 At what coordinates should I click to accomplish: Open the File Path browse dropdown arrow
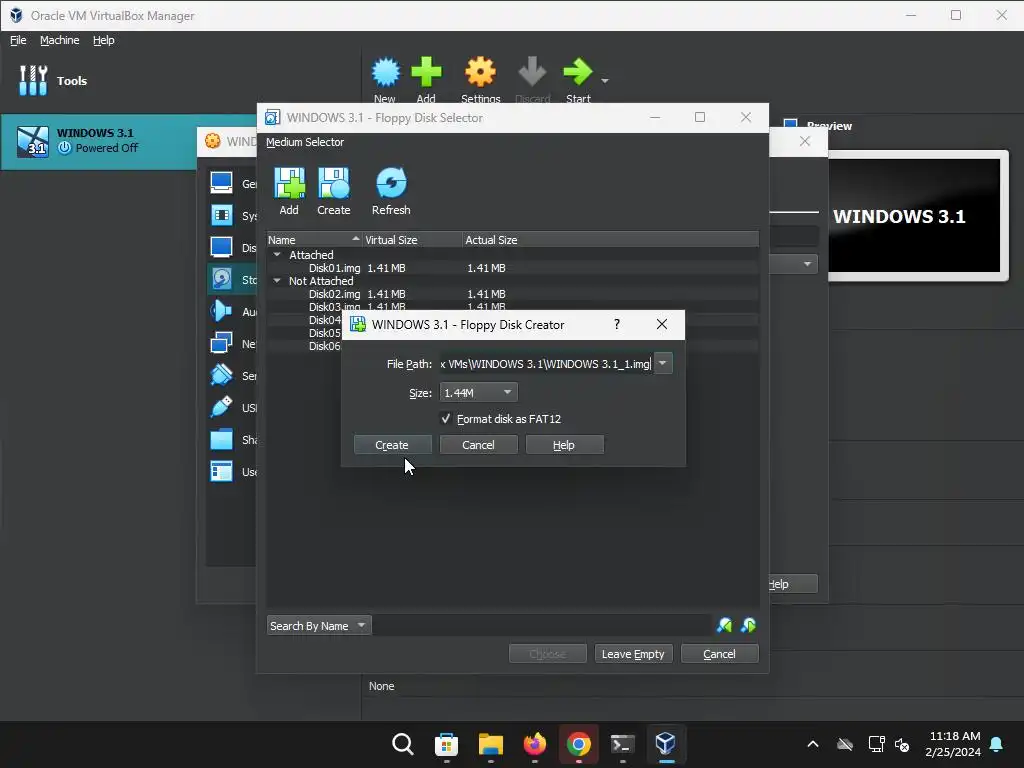tap(663, 363)
